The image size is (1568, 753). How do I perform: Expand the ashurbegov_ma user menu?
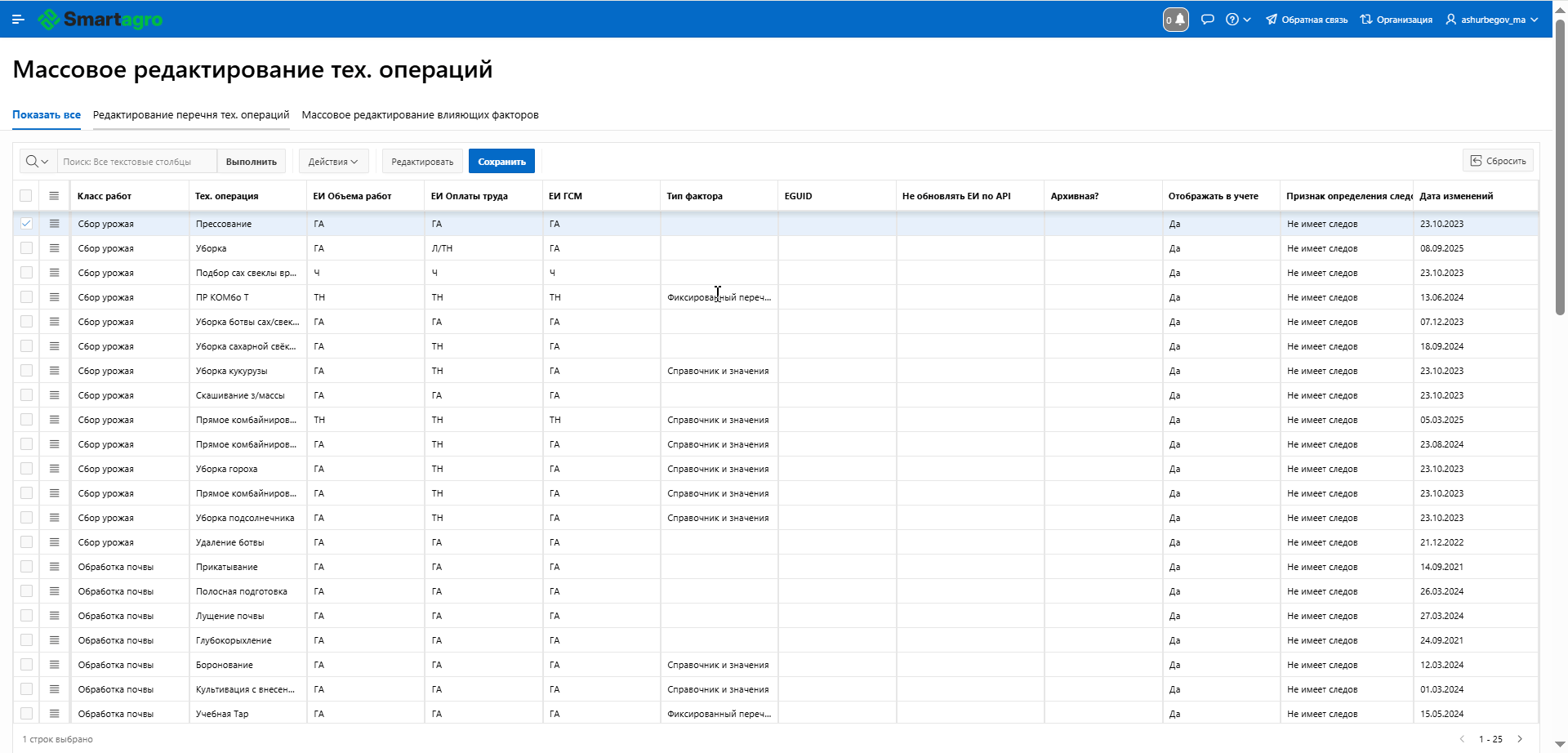click(1492, 20)
